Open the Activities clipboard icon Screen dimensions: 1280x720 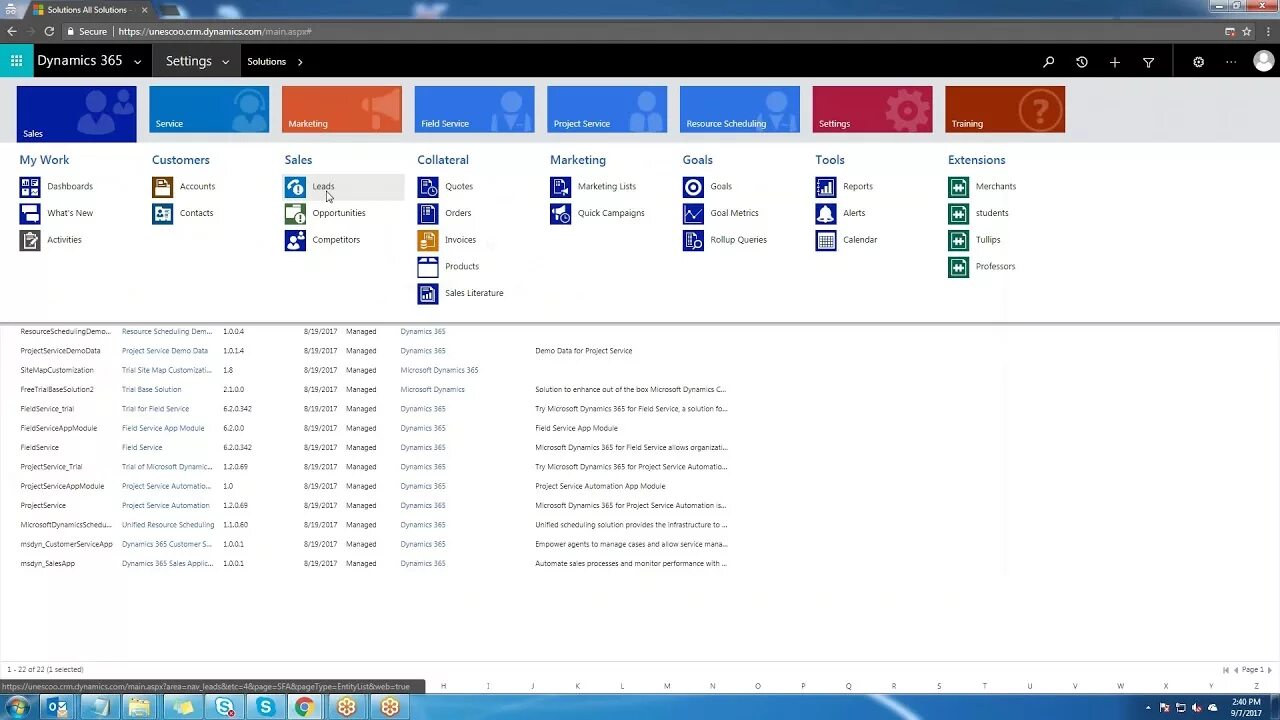pyautogui.click(x=30, y=240)
